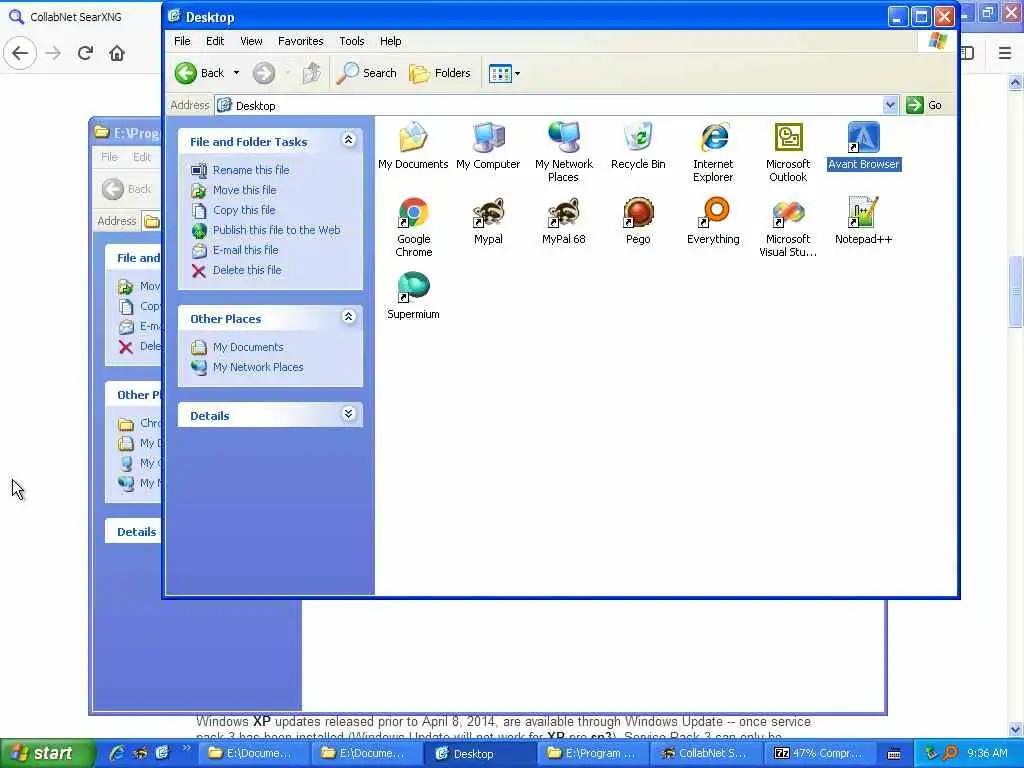Open the Favorites menu
Image resolution: width=1024 pixels, height=768 pixels.
pos(300,41)
